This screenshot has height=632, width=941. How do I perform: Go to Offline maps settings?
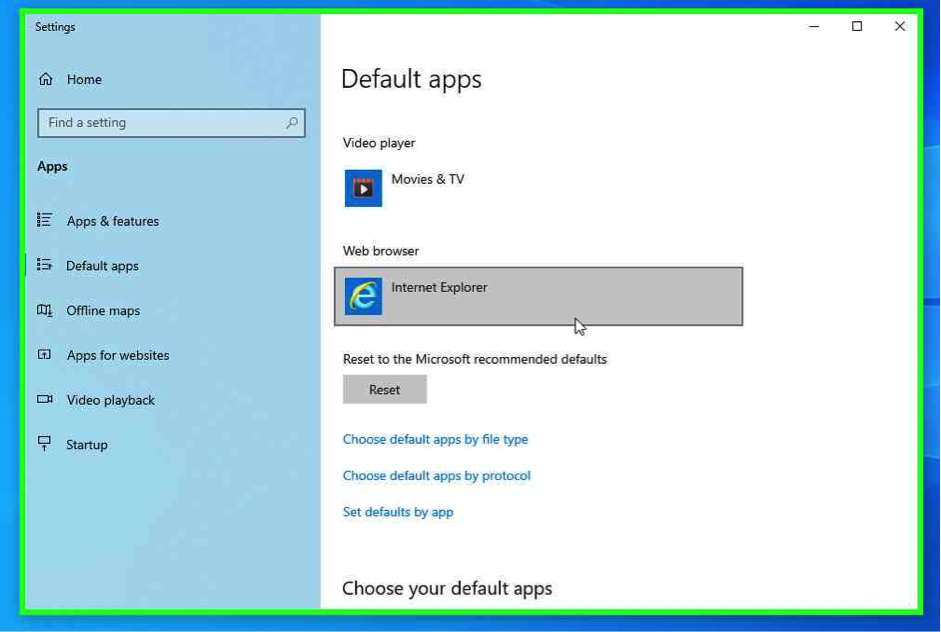pyautogui.click(x=103, y=311)
